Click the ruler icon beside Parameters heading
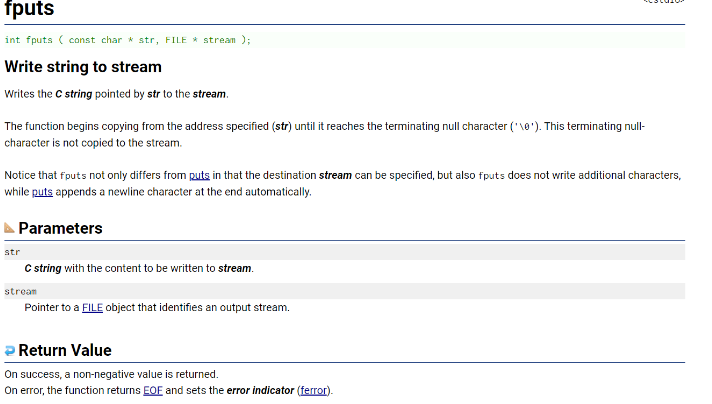The image size is (712, 404). pos(10,227)
